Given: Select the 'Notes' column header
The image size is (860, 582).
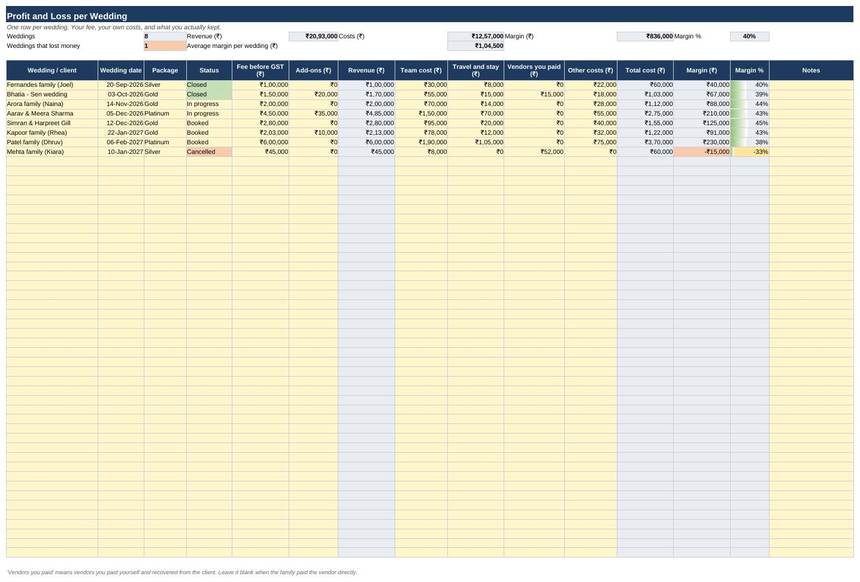Looking at the screenshot, I should [x=811, y=70].
